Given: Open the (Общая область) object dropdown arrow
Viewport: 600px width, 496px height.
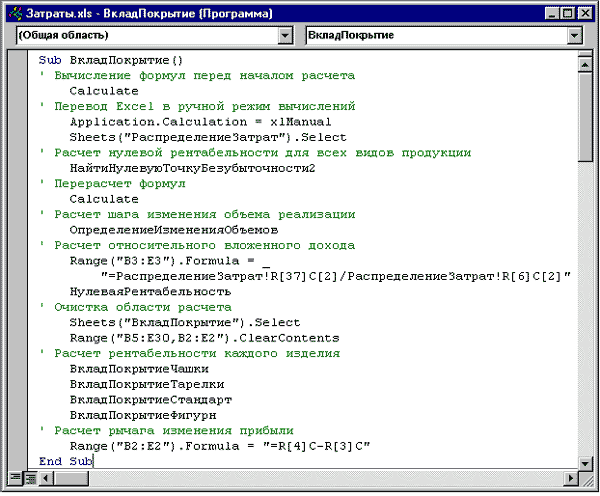Looking at the screenshot, I should click(285, 36).
